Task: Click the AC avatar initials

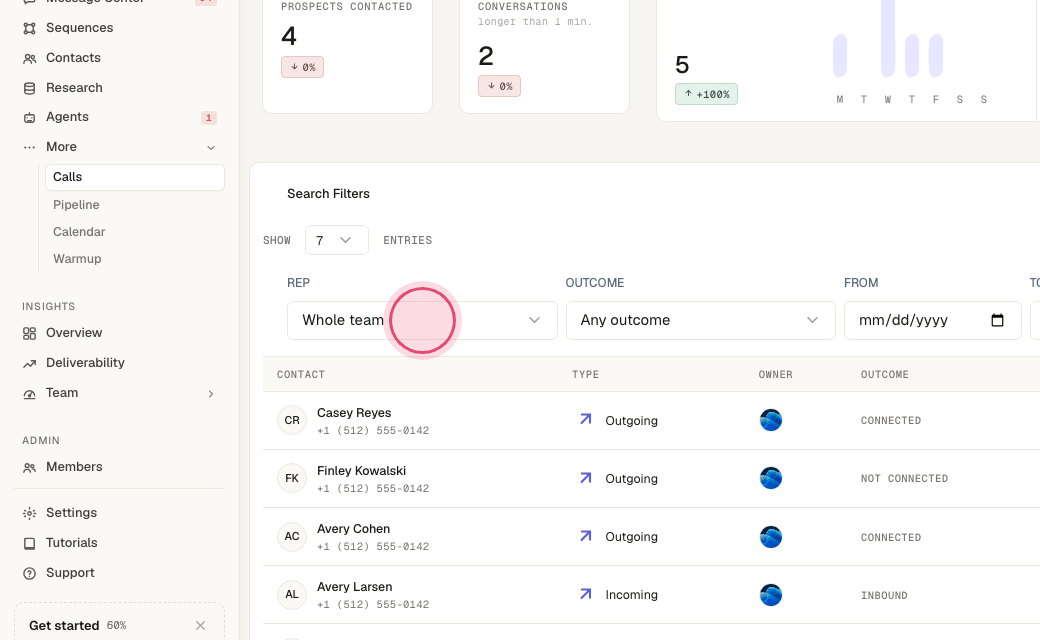Action: [292, 537]
